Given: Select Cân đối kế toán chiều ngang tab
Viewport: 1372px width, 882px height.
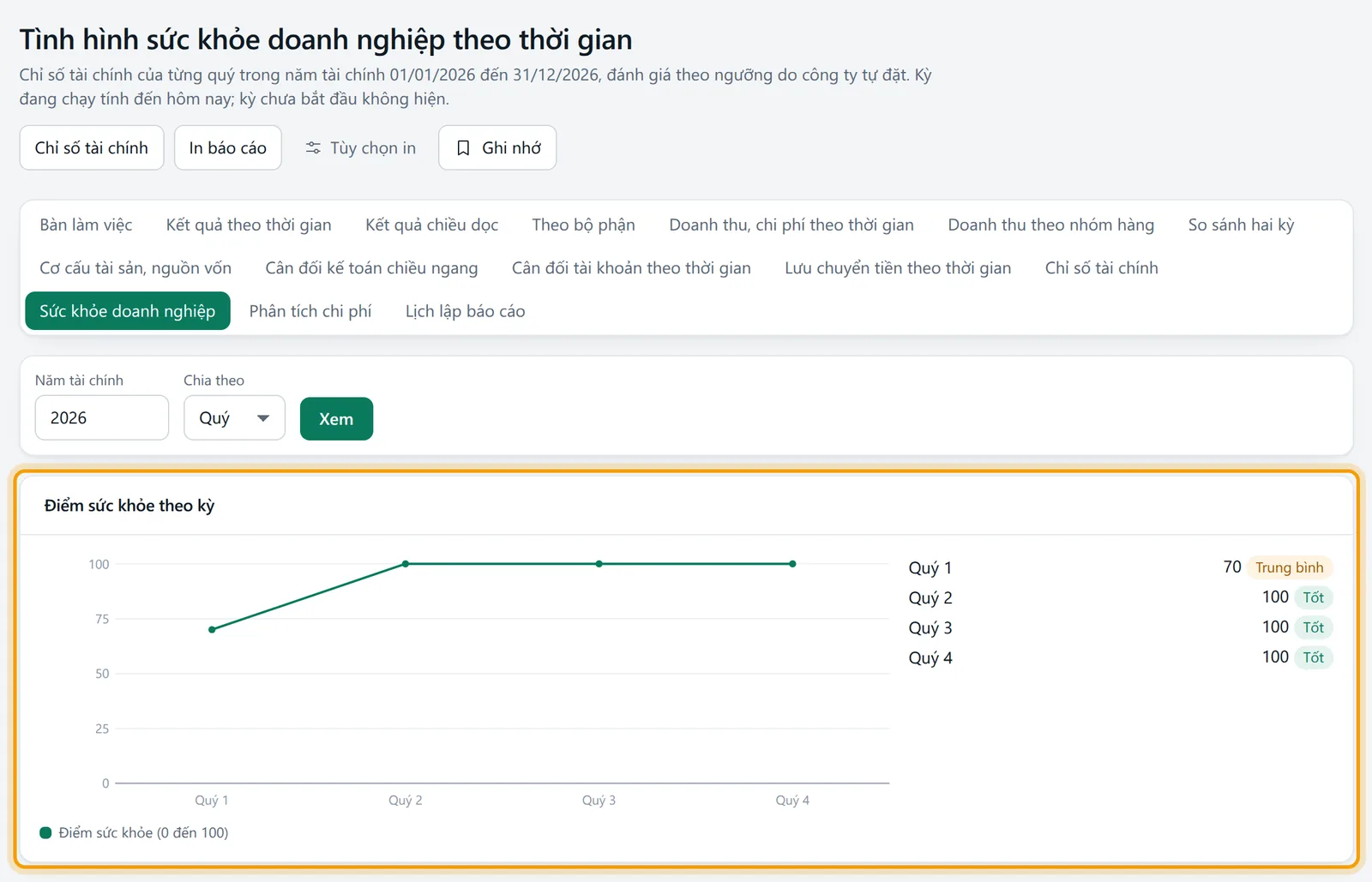Looking at the screenshot, I should [371, 268].
